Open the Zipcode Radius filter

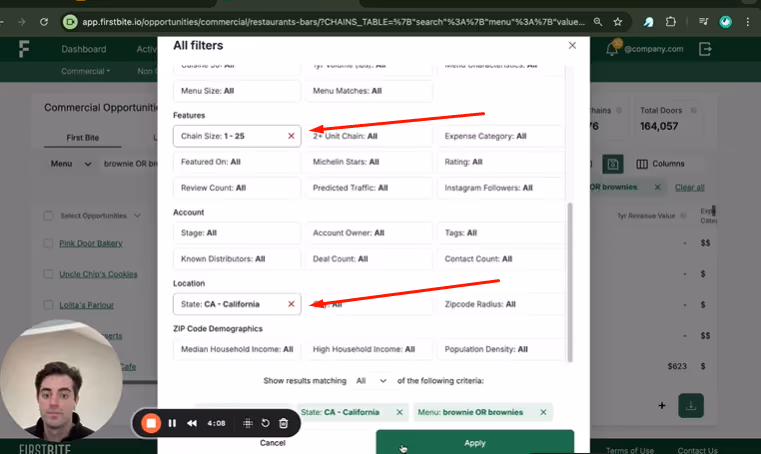[x=501, y=304]
